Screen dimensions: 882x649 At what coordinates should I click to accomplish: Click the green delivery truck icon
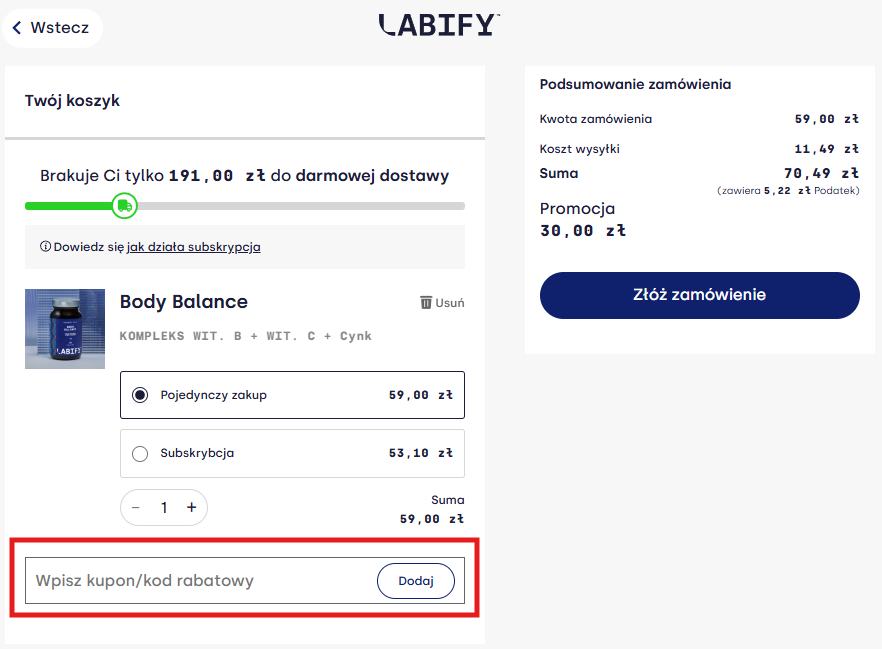click(x=124, y=206)
